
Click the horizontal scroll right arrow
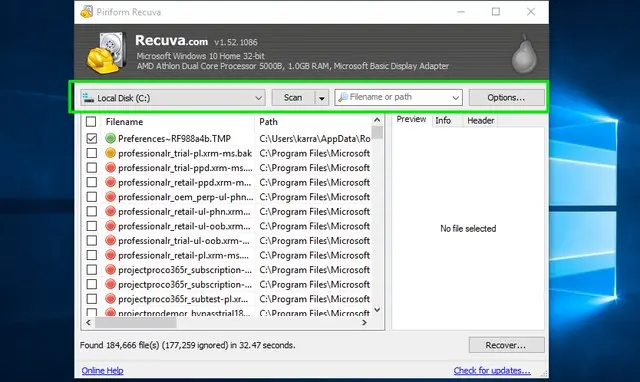pos(364,322)
